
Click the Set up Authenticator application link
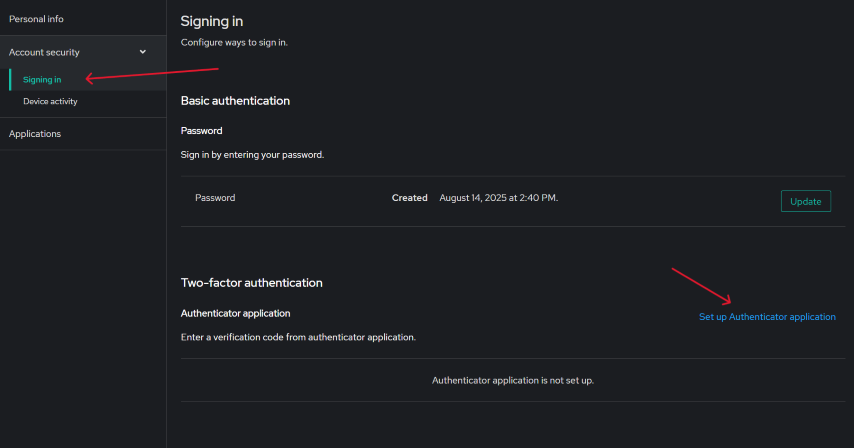767,317
